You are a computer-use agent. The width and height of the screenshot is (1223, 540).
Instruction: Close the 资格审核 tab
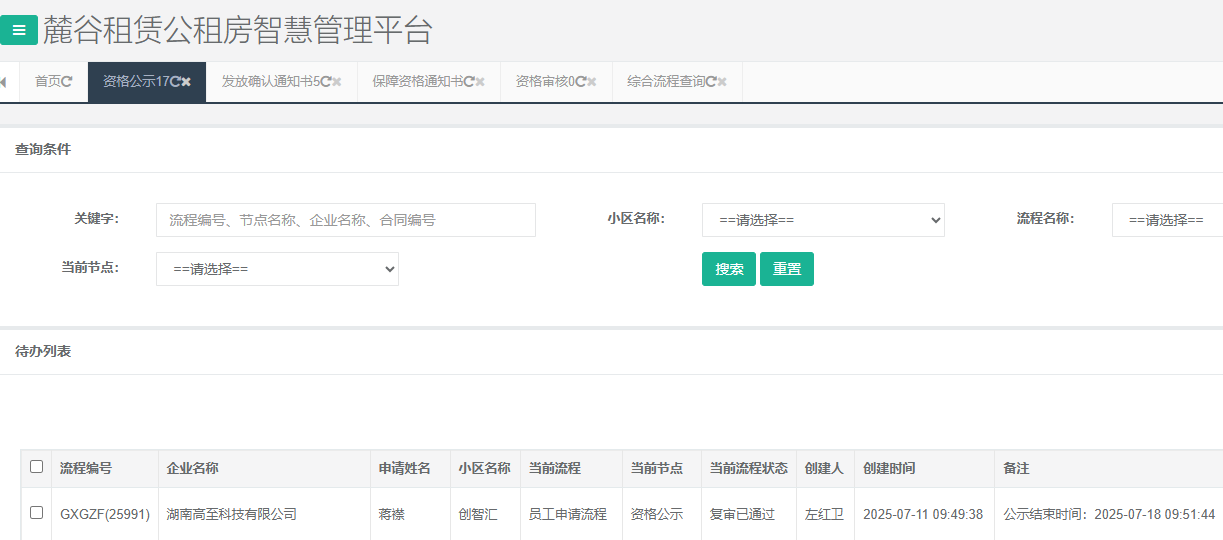point(592,82)
